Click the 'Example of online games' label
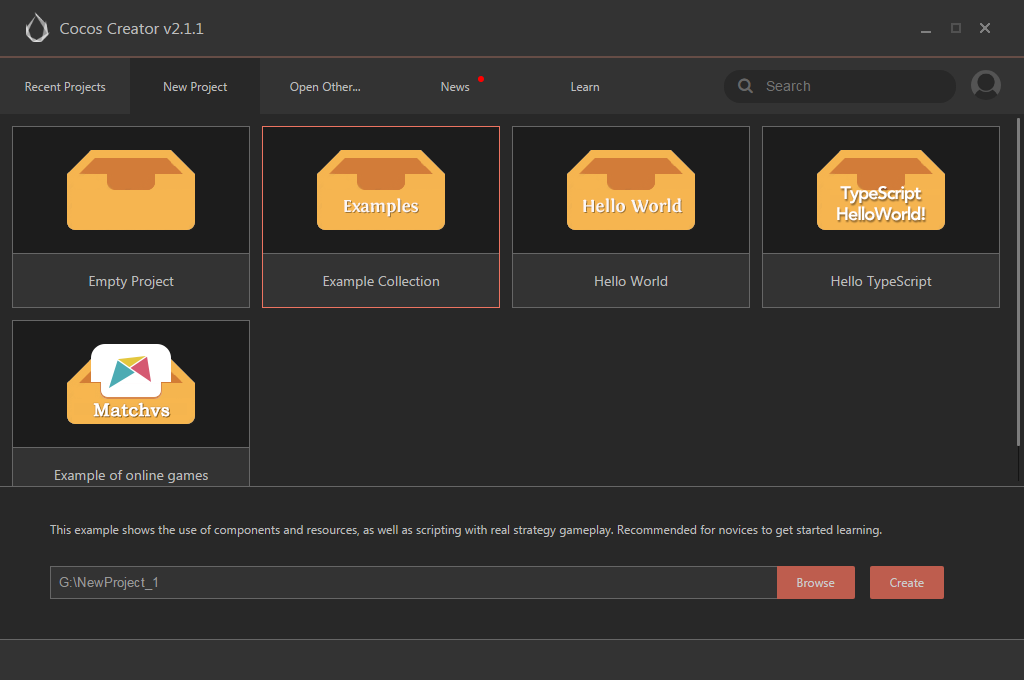Viewport: 1024px width, 680px height. [131, 476]
